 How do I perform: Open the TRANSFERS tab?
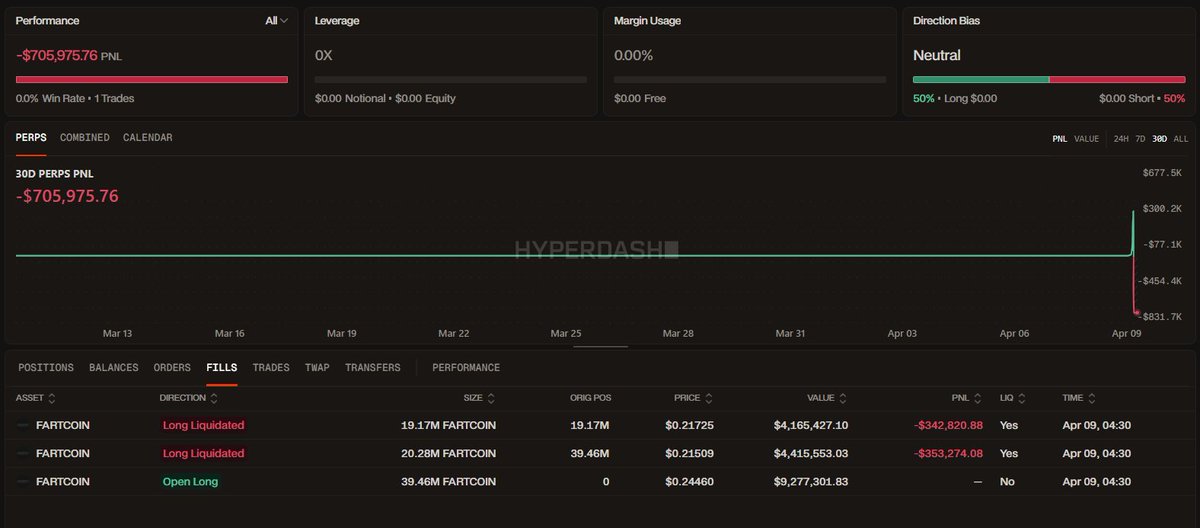click(372, 368)
